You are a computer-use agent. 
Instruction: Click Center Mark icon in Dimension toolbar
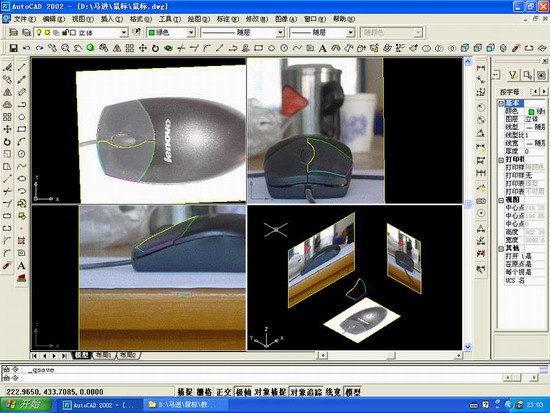point(481,213)
